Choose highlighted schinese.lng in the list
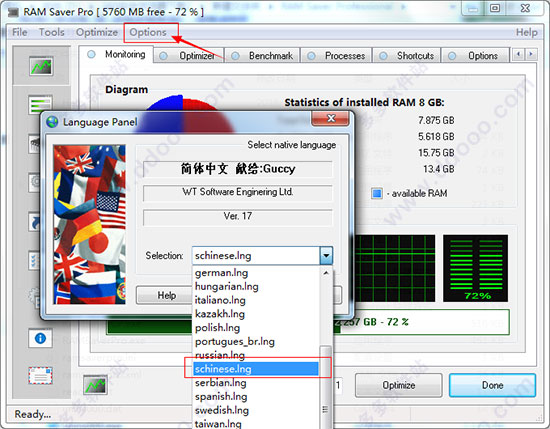 256,369
